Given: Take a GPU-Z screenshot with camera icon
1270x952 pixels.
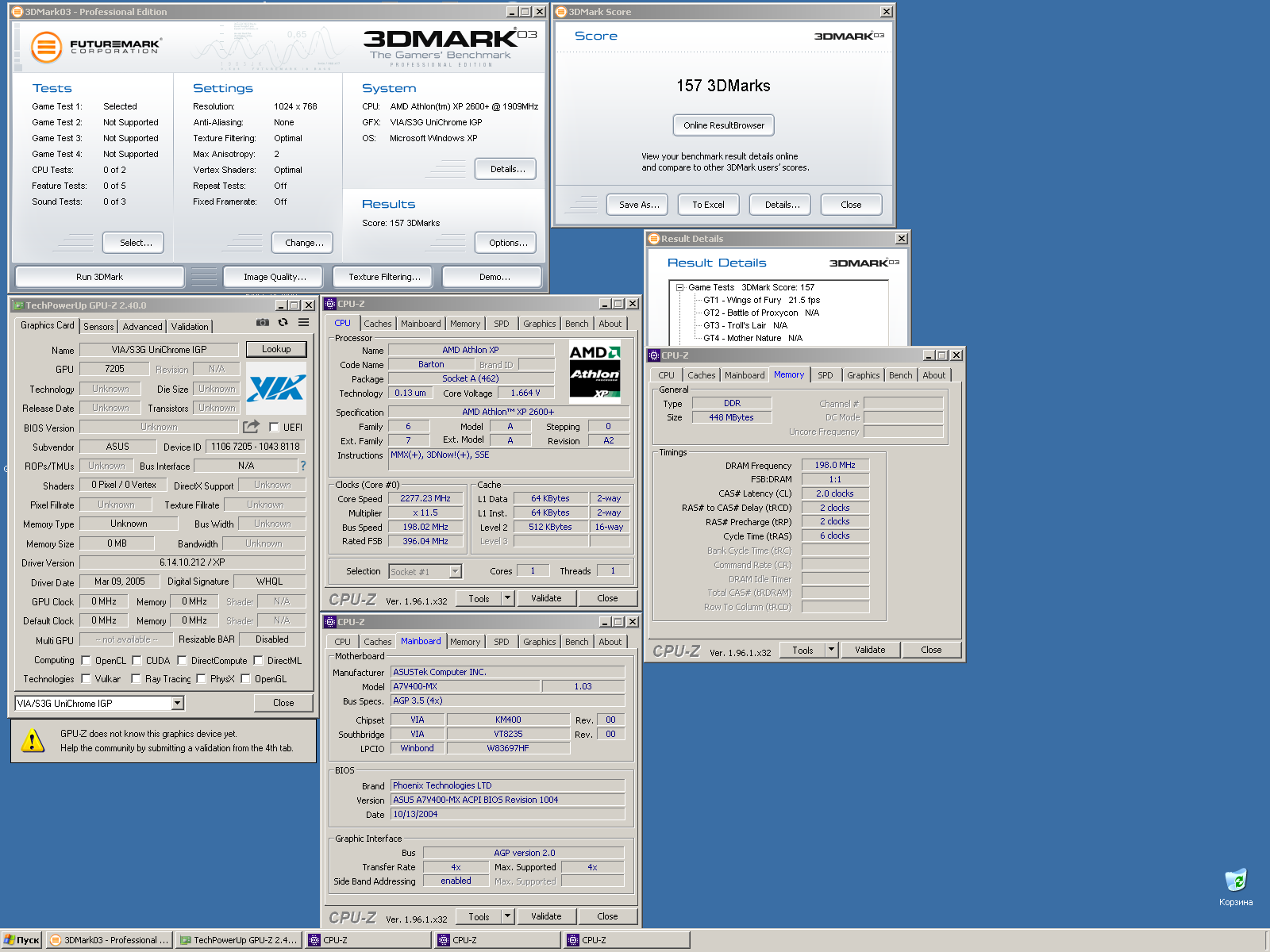Looking at the screenshot, I should coord(263,323).
